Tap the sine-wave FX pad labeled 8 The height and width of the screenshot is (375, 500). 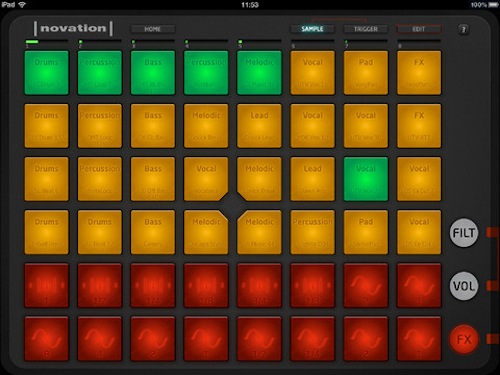46,339
